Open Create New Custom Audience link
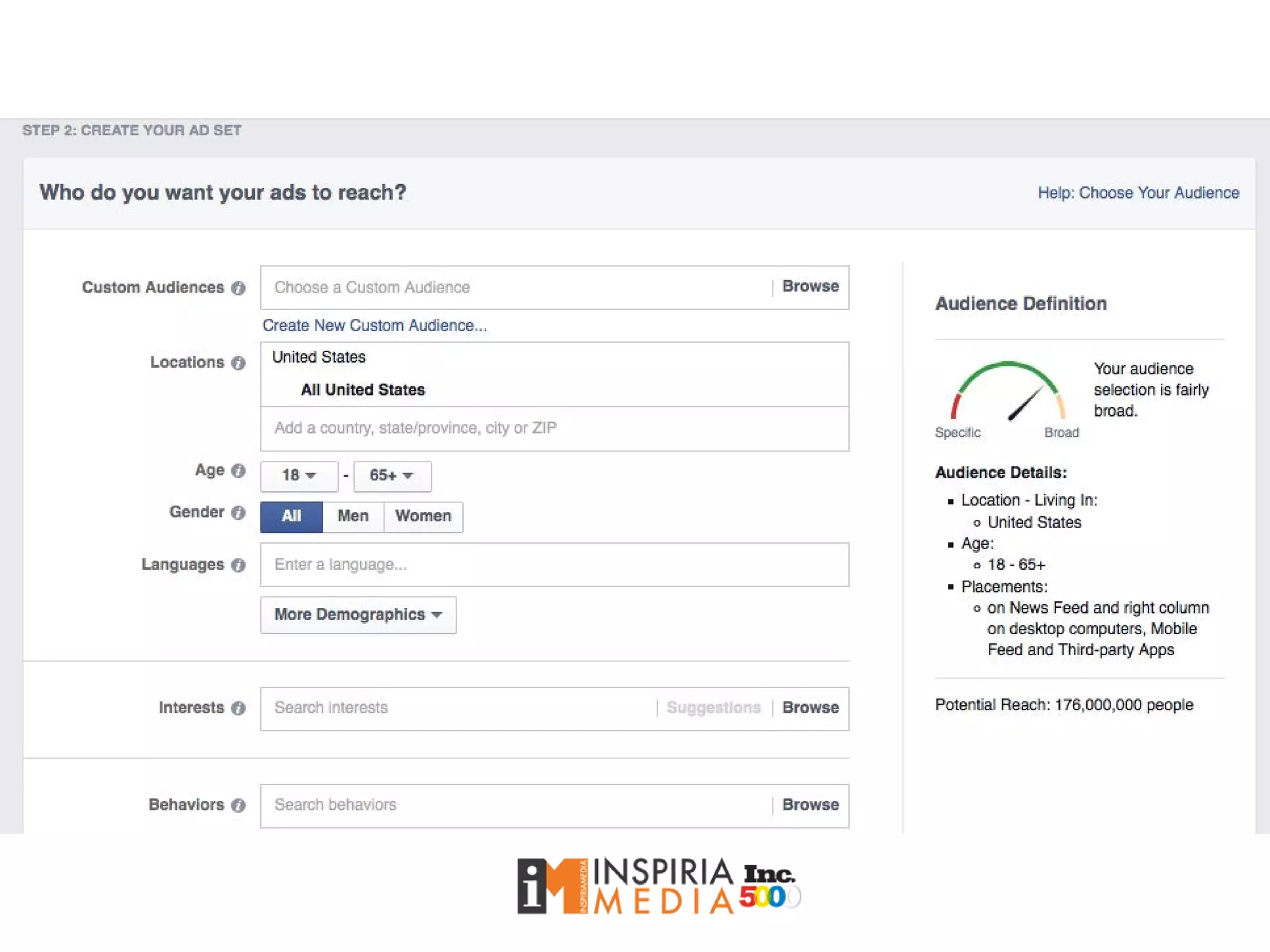 pos(375,326)
